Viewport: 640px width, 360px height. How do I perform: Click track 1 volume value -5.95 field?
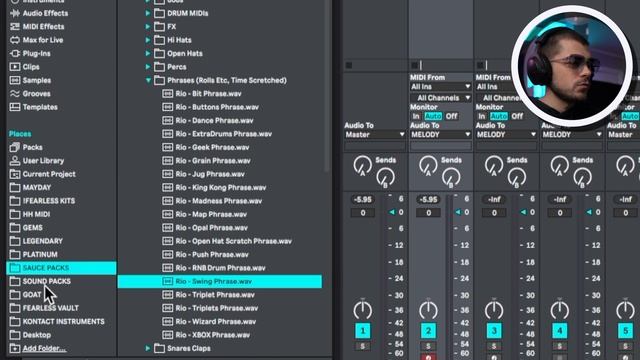coord(362,200)
